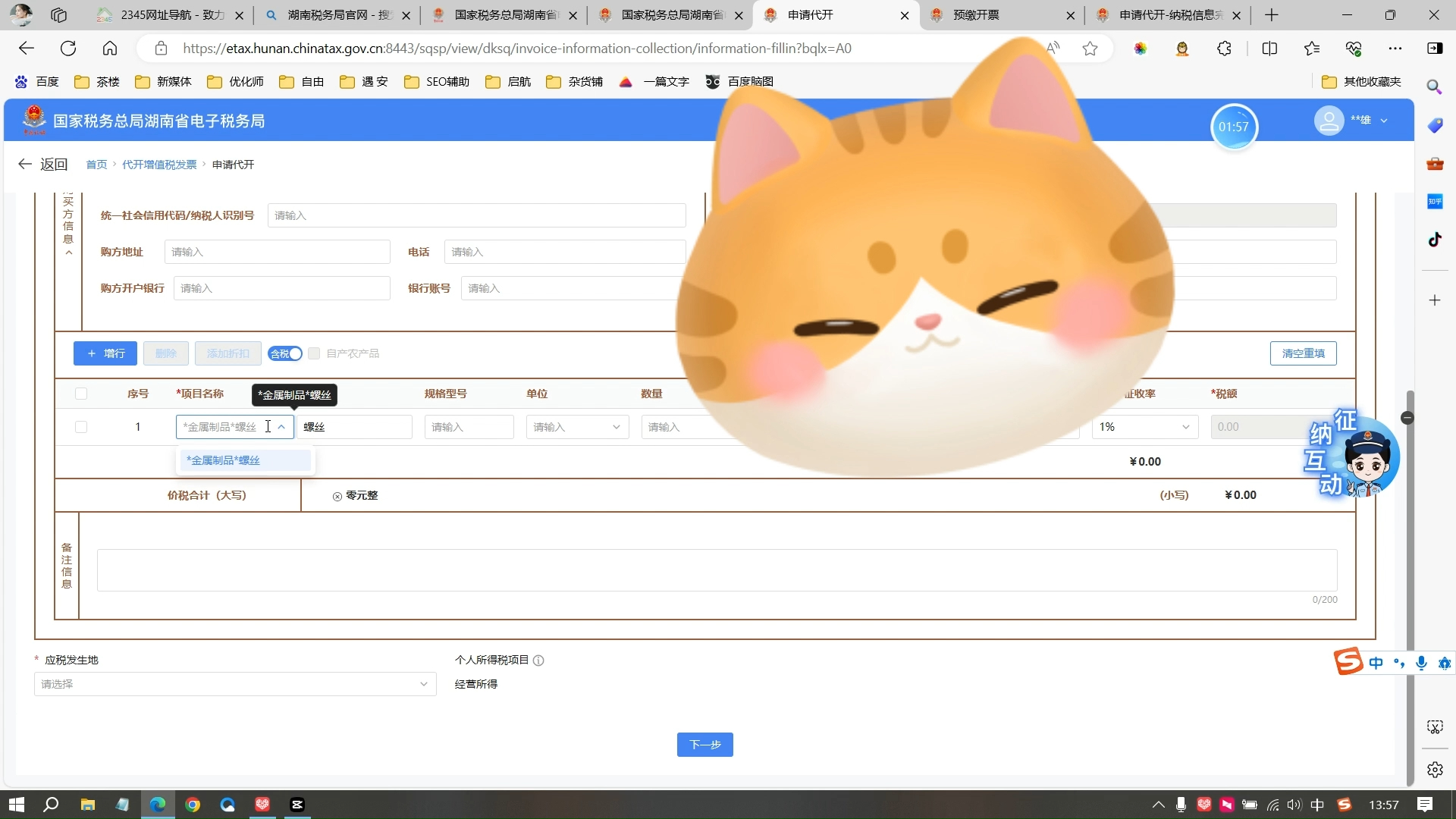Click the session countdown timer 01:57

(1233, 127)
